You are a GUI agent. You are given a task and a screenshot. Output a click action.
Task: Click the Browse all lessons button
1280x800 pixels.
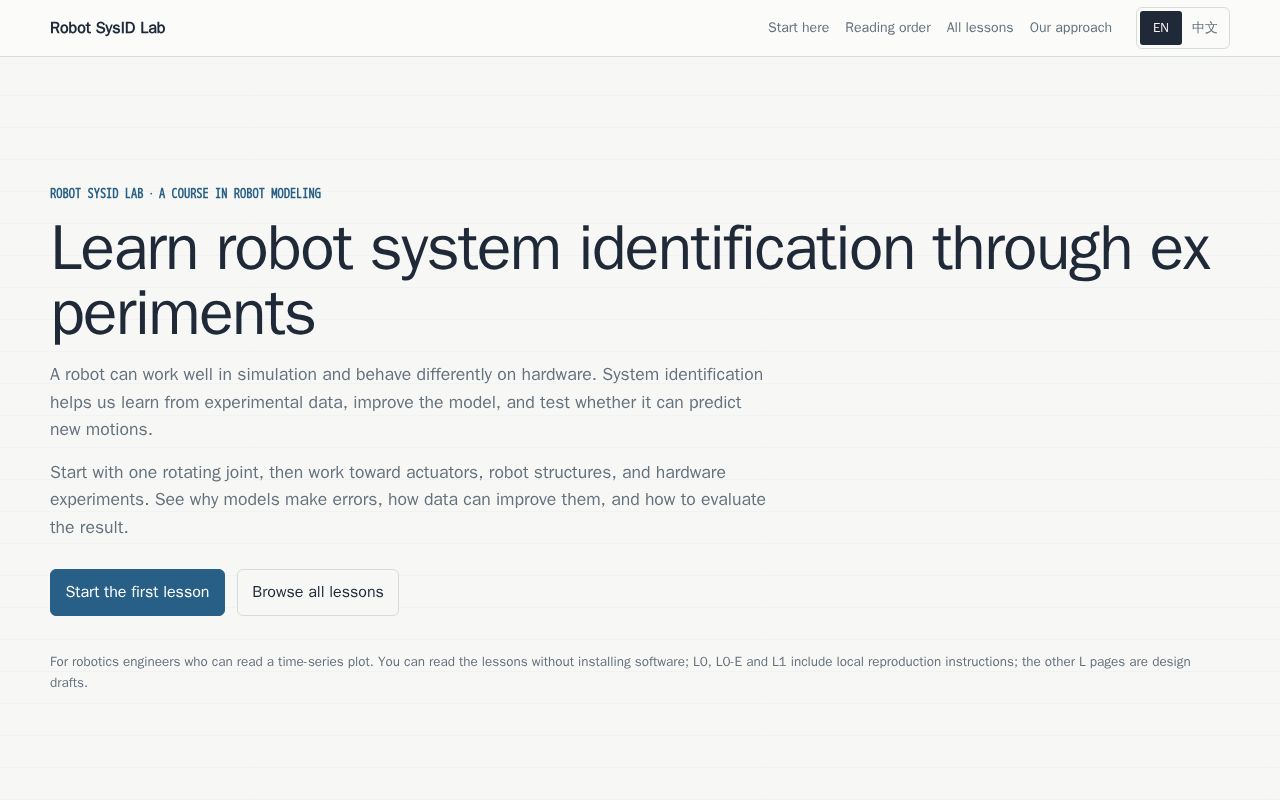pyautogui.click(x=318, y=592)
